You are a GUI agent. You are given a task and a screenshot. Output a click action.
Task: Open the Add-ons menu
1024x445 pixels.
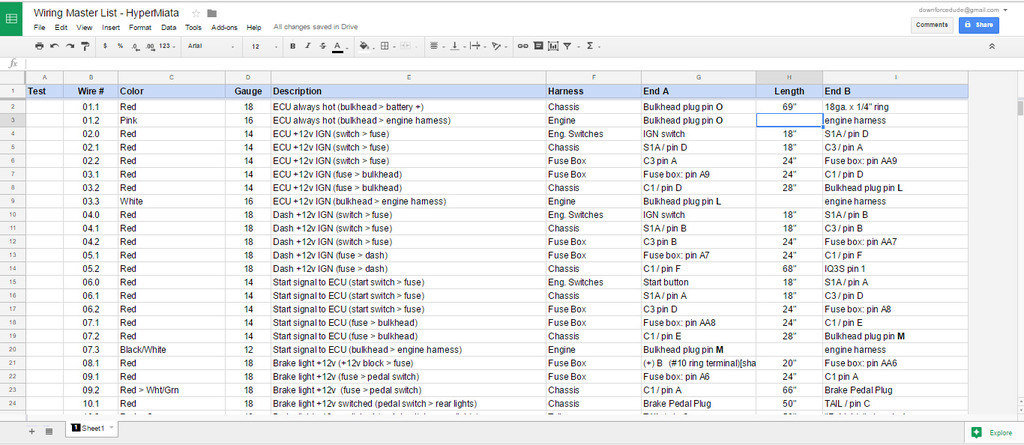point(225,27)
